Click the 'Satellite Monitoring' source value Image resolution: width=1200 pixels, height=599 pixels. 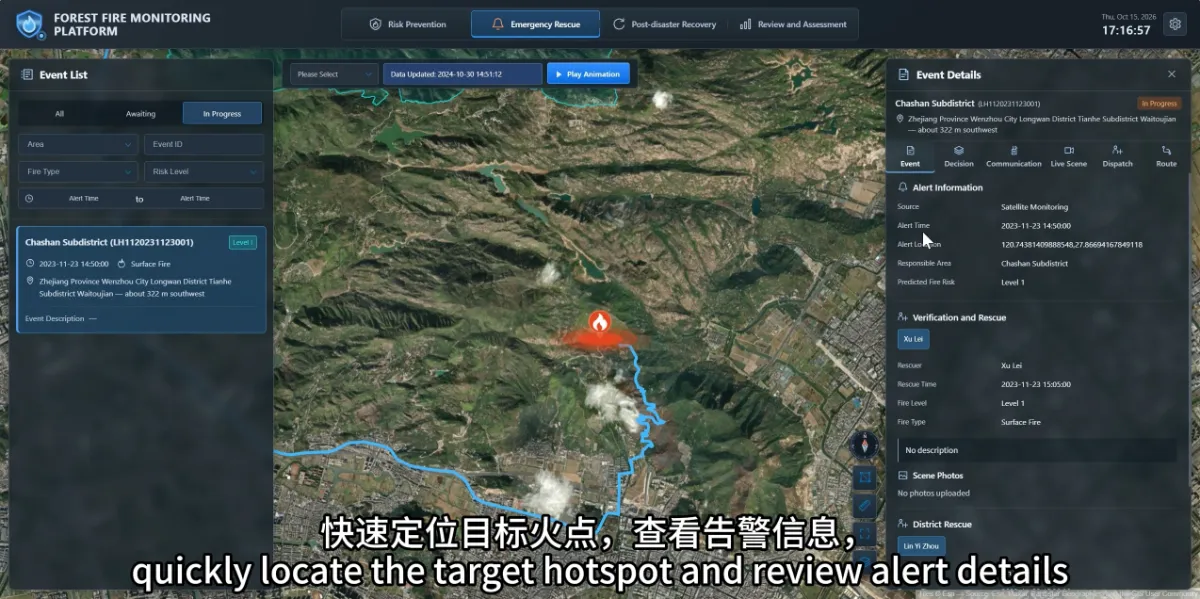point(1034,207)
